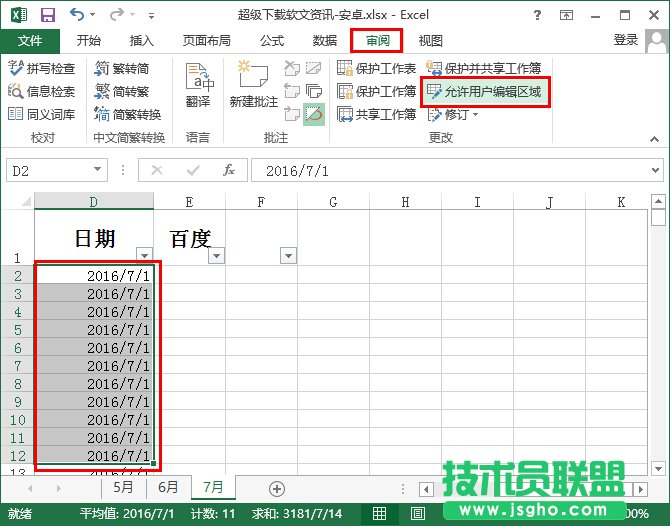Click vertical scrollbar up arrow
Screen dimensions: 670x526
tap(658, 201)
